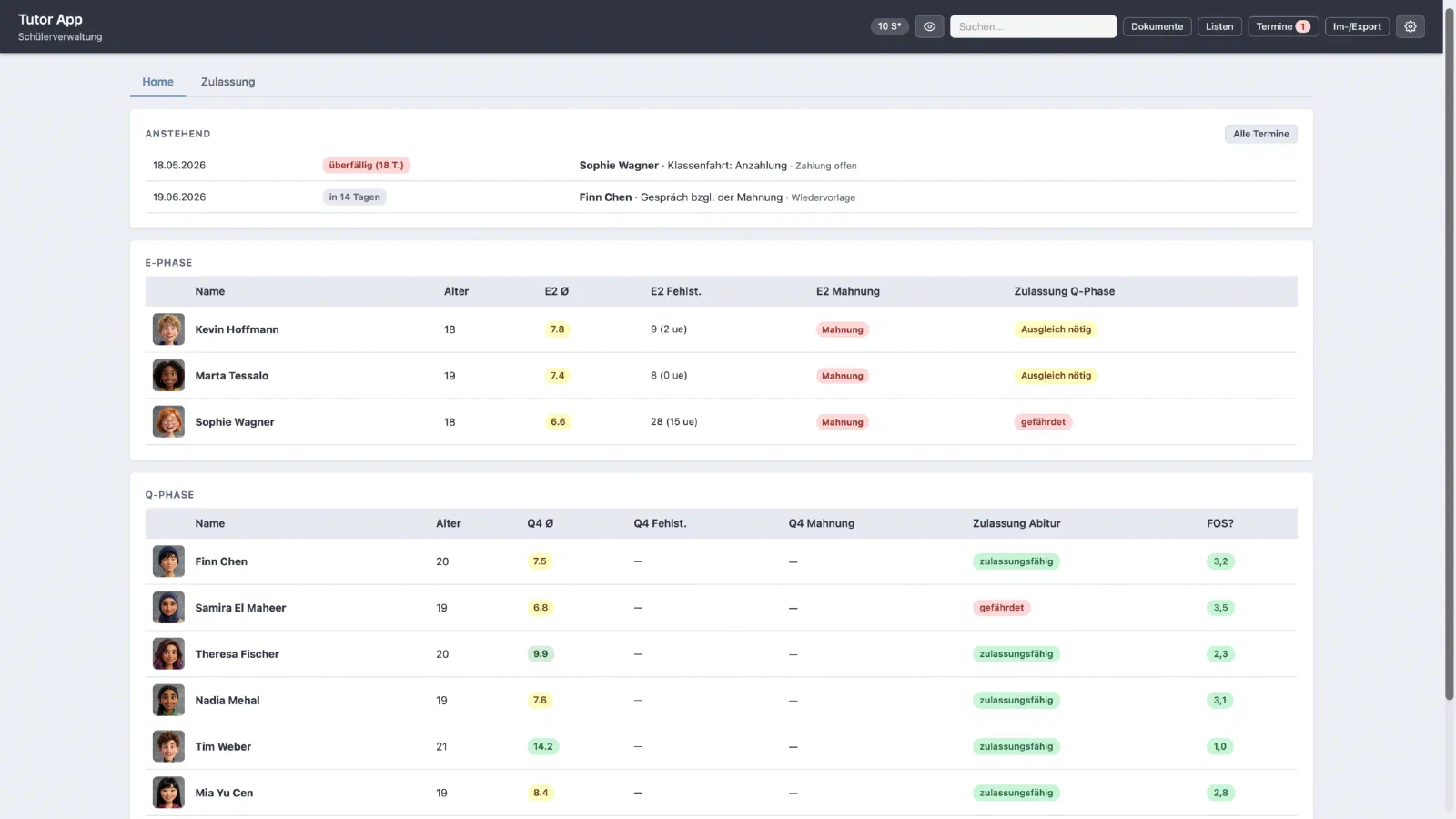1456x819 pixels.
Task: Click Kevin Hoffmann's Mahnung badge
Action: tap(842, 329)
